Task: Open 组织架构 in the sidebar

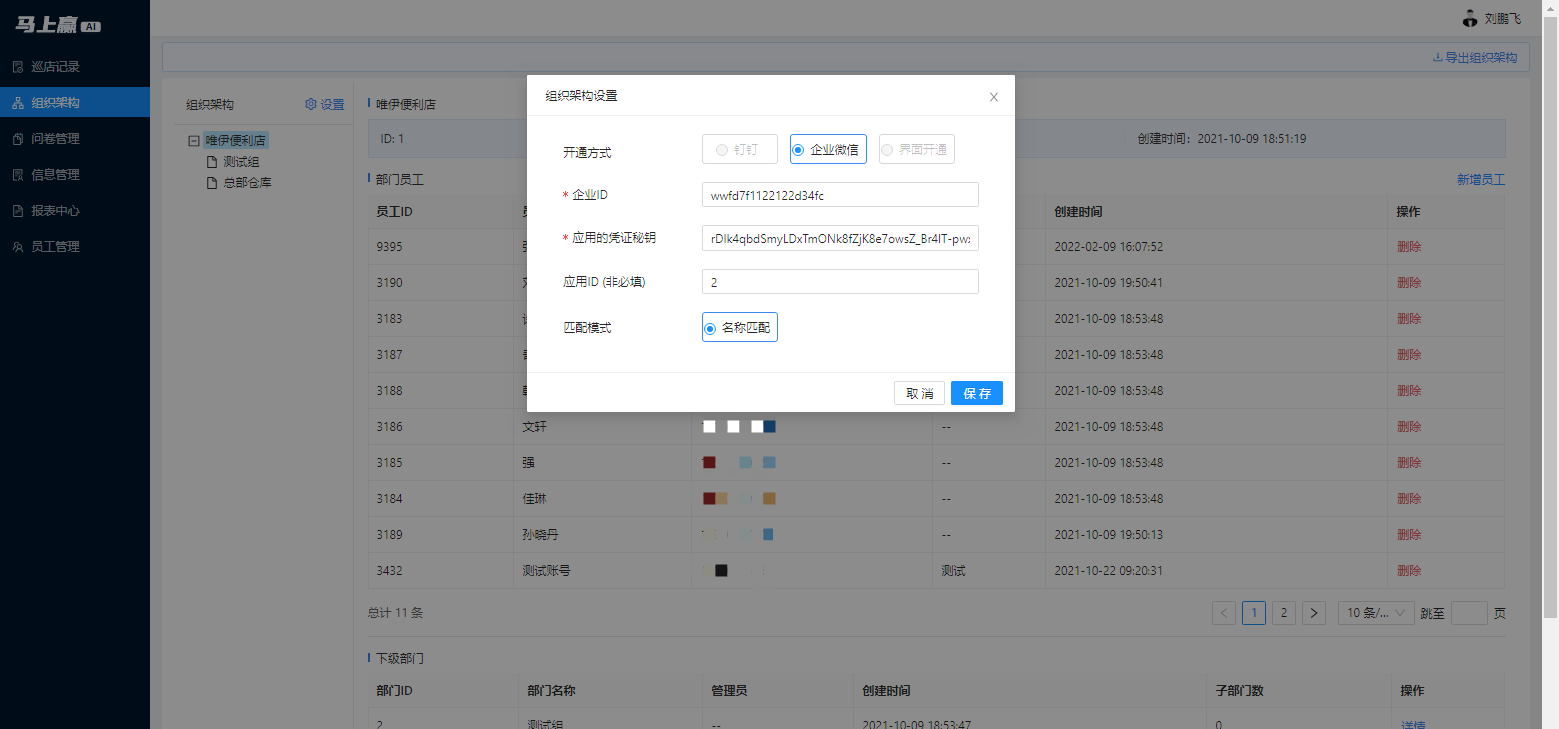Action: (75, 103)
